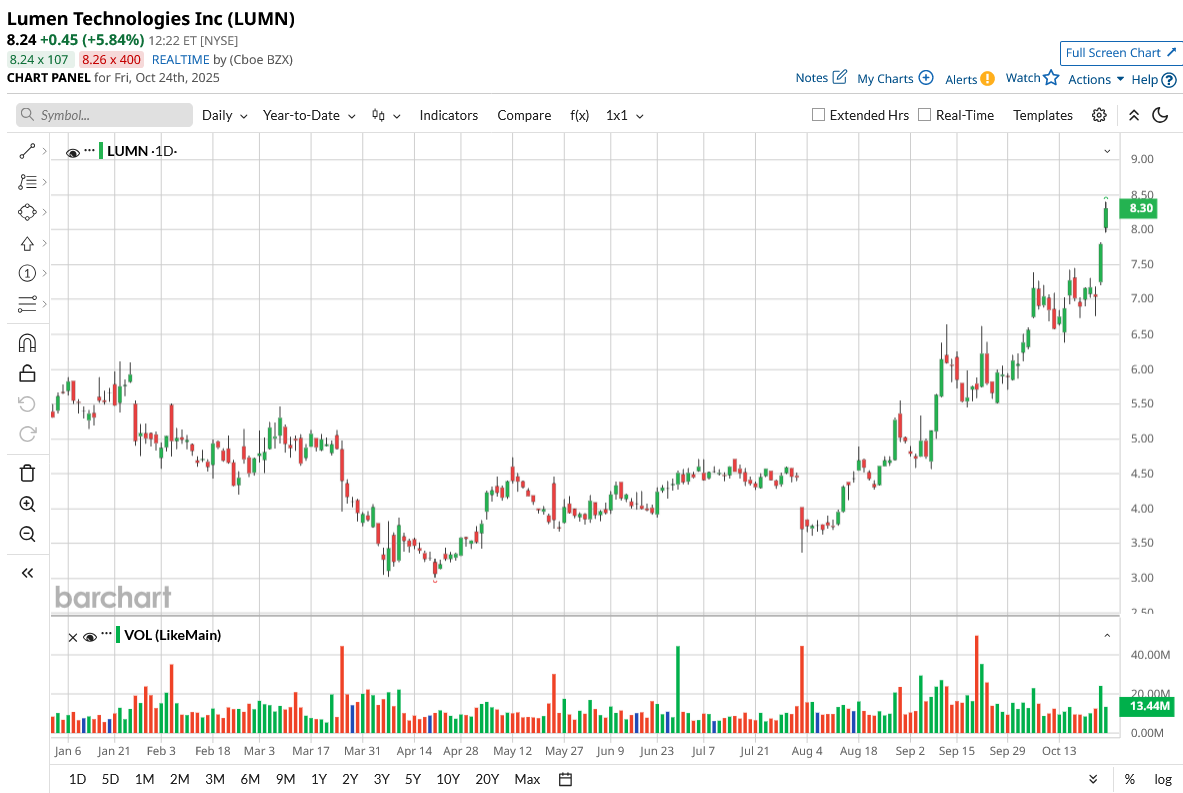
Task: Click the REALTIME data link
Action: 180,60
